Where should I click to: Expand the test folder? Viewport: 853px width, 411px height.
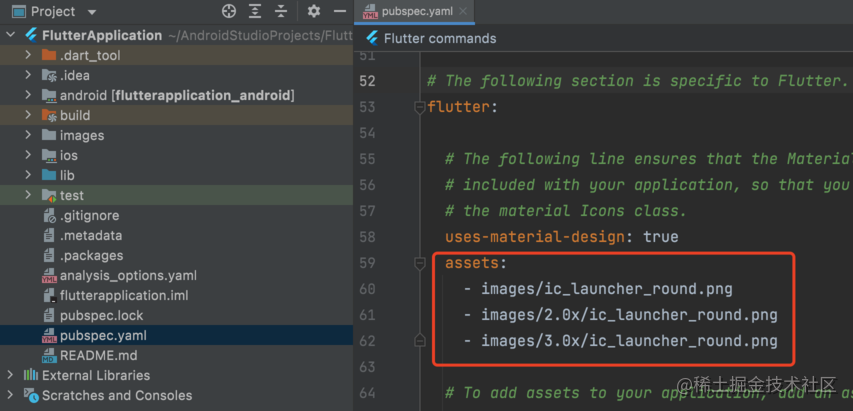(x=28, y=195)
